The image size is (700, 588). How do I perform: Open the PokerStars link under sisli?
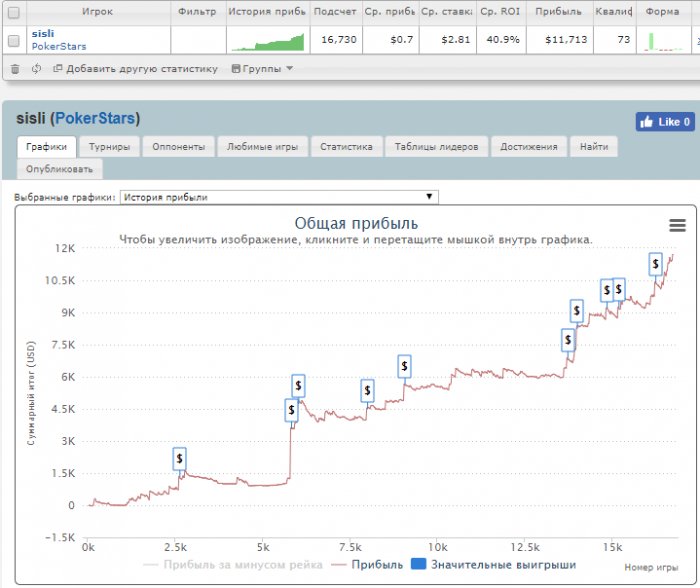(58, 46)
